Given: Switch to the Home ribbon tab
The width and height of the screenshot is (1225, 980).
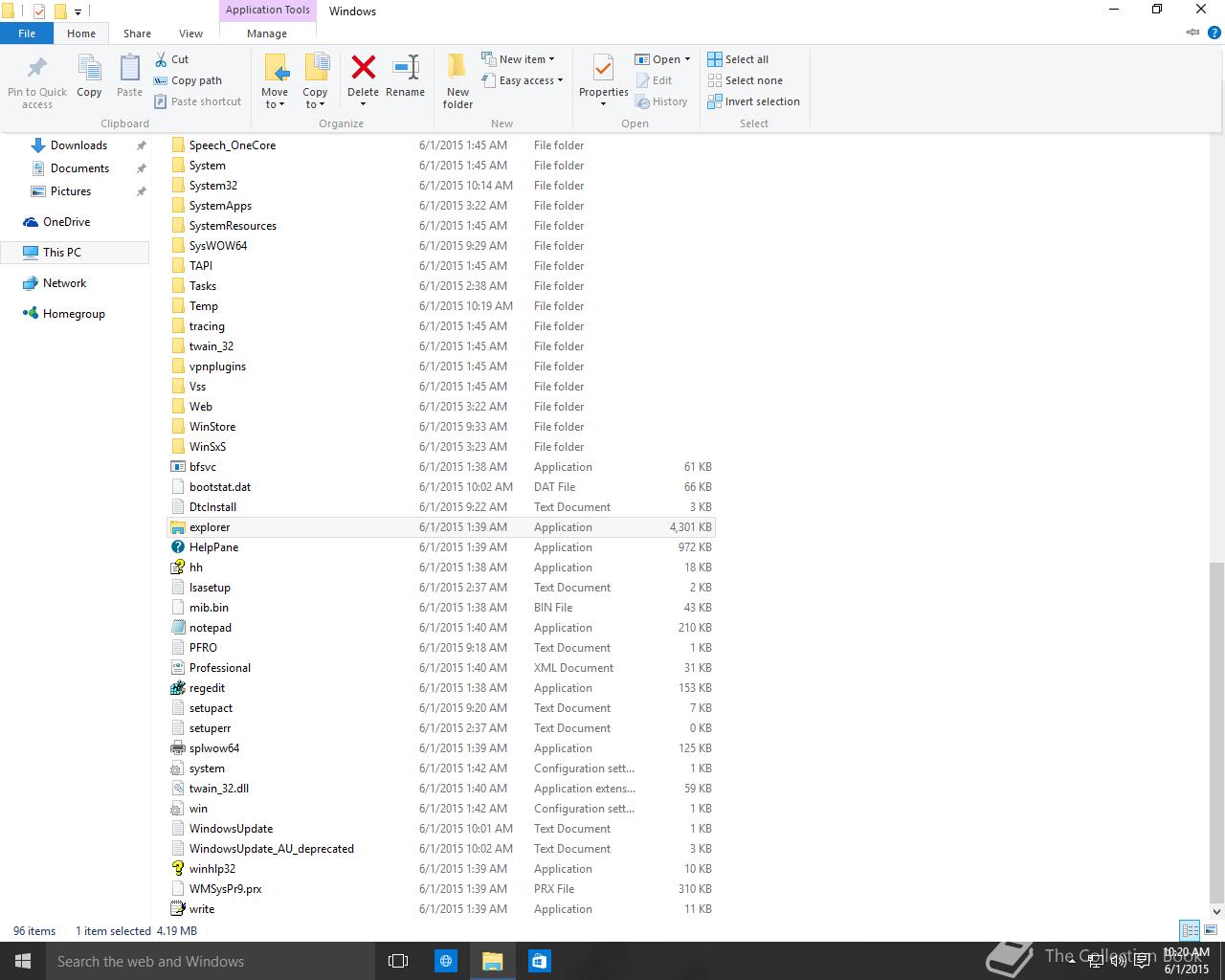Looking at the screenshot, I should [x=81, y=33].
